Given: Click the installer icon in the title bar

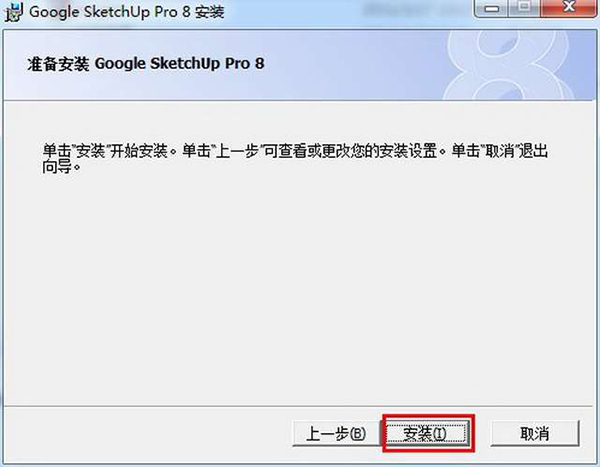Looking at the screenshot, I should 13,11.
